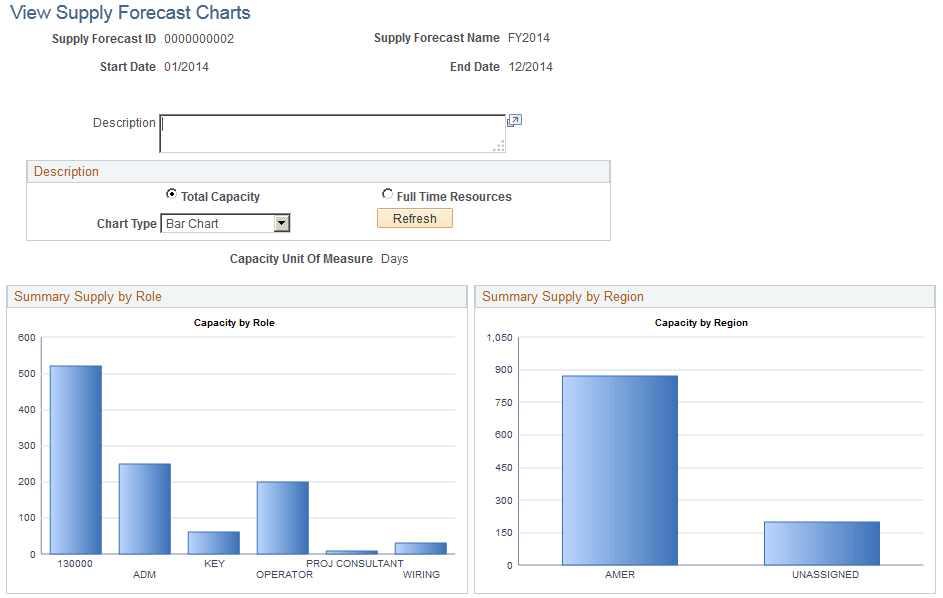Click the AMER bar in Capacity by Region
Image resolution: width=943 pixels, height=598 pixels.
tap(620, 470)
